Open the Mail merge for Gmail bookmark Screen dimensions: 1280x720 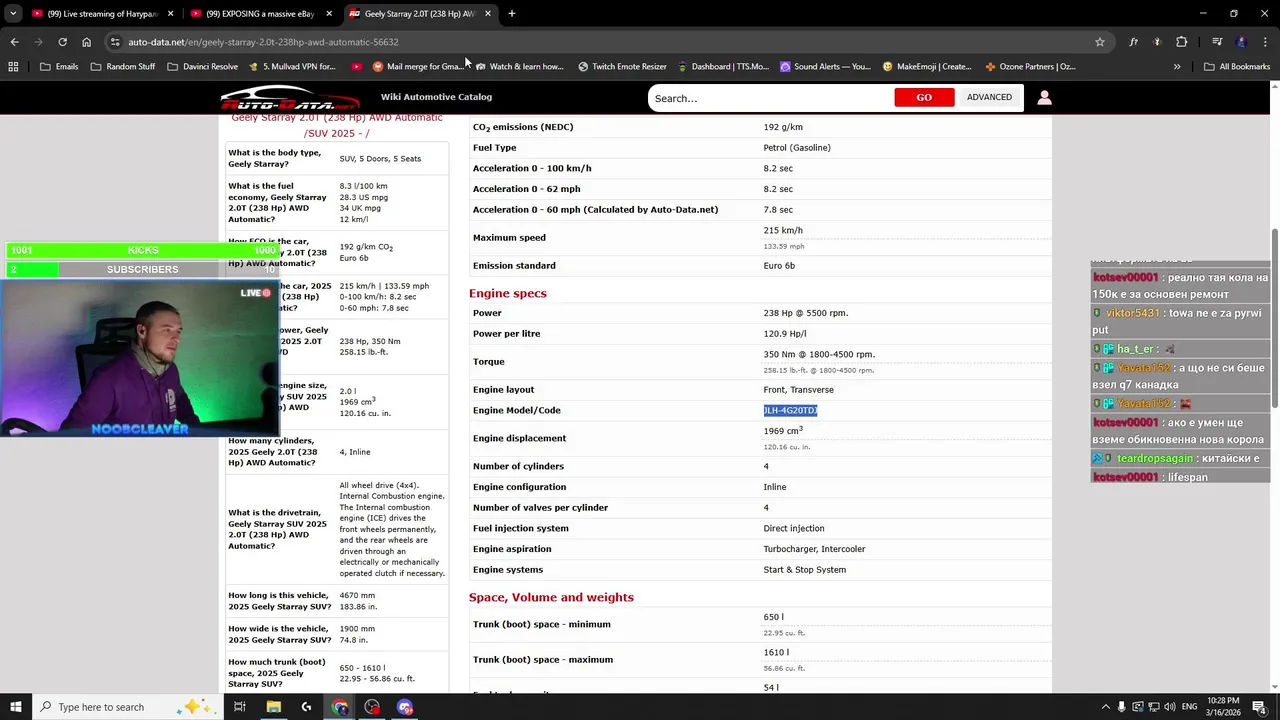[x=417, y=67]
